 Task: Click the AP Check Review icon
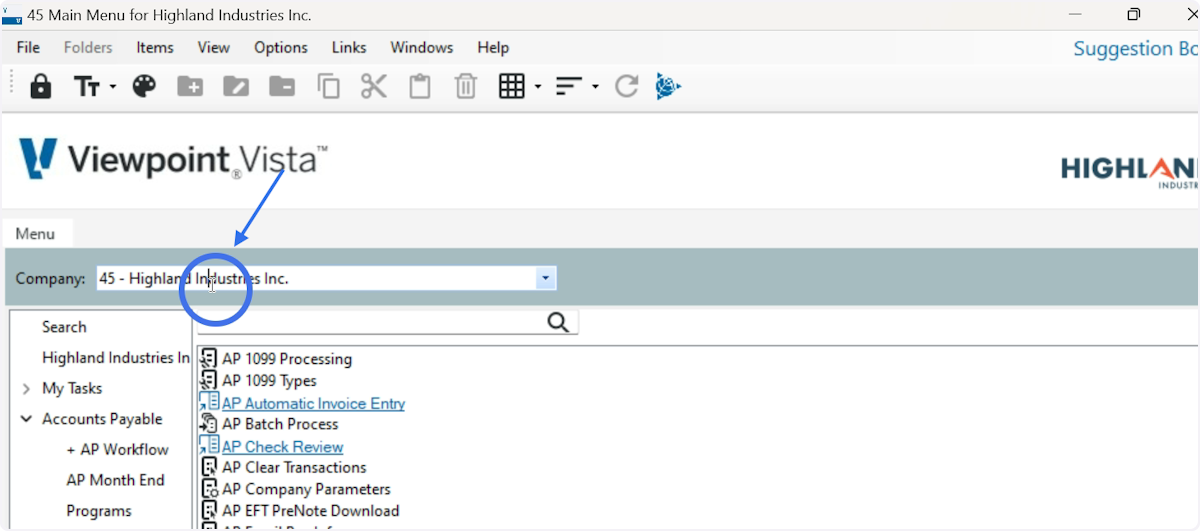(209, 446)
